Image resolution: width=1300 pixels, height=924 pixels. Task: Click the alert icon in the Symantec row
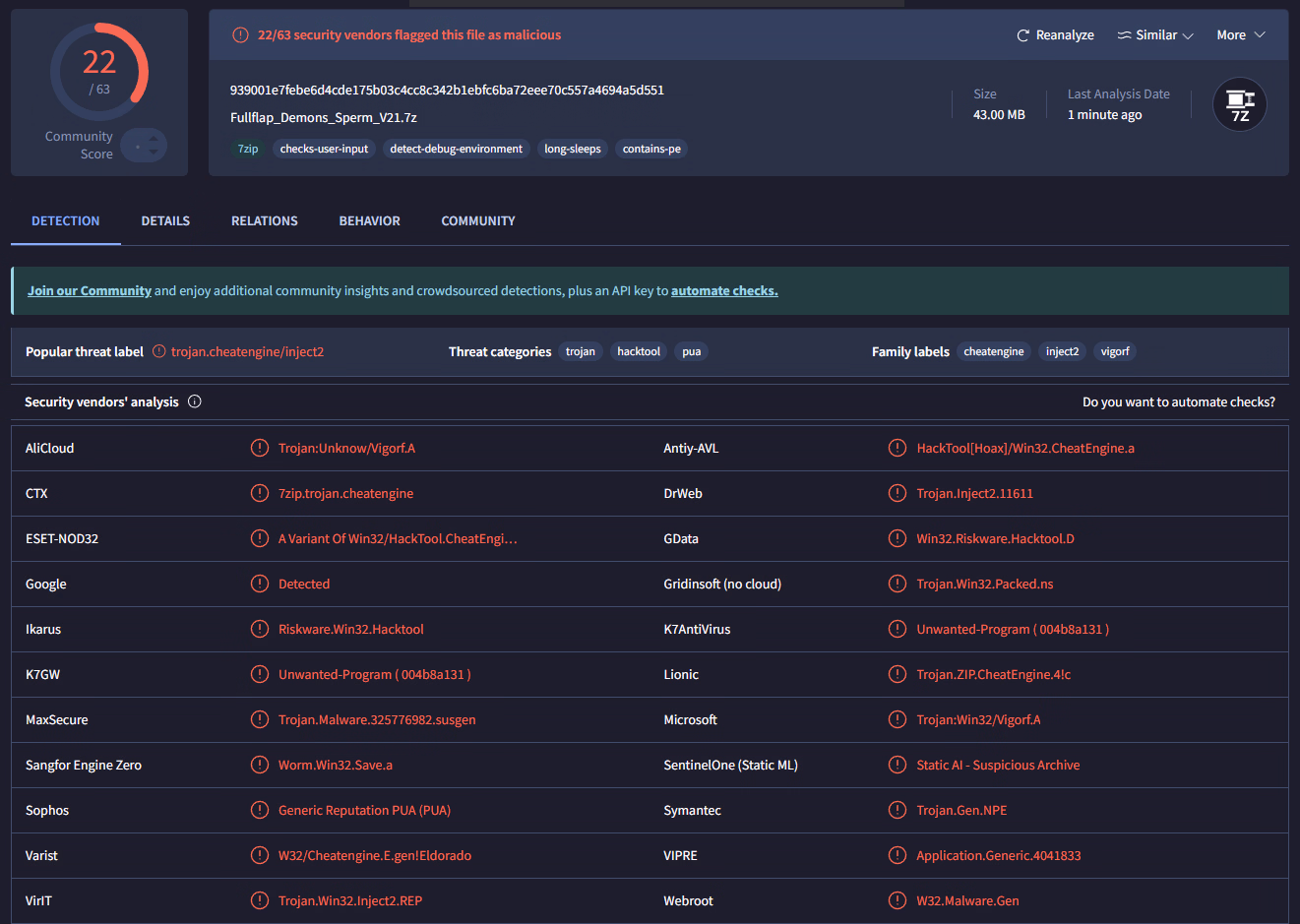(x=897, y=810)
